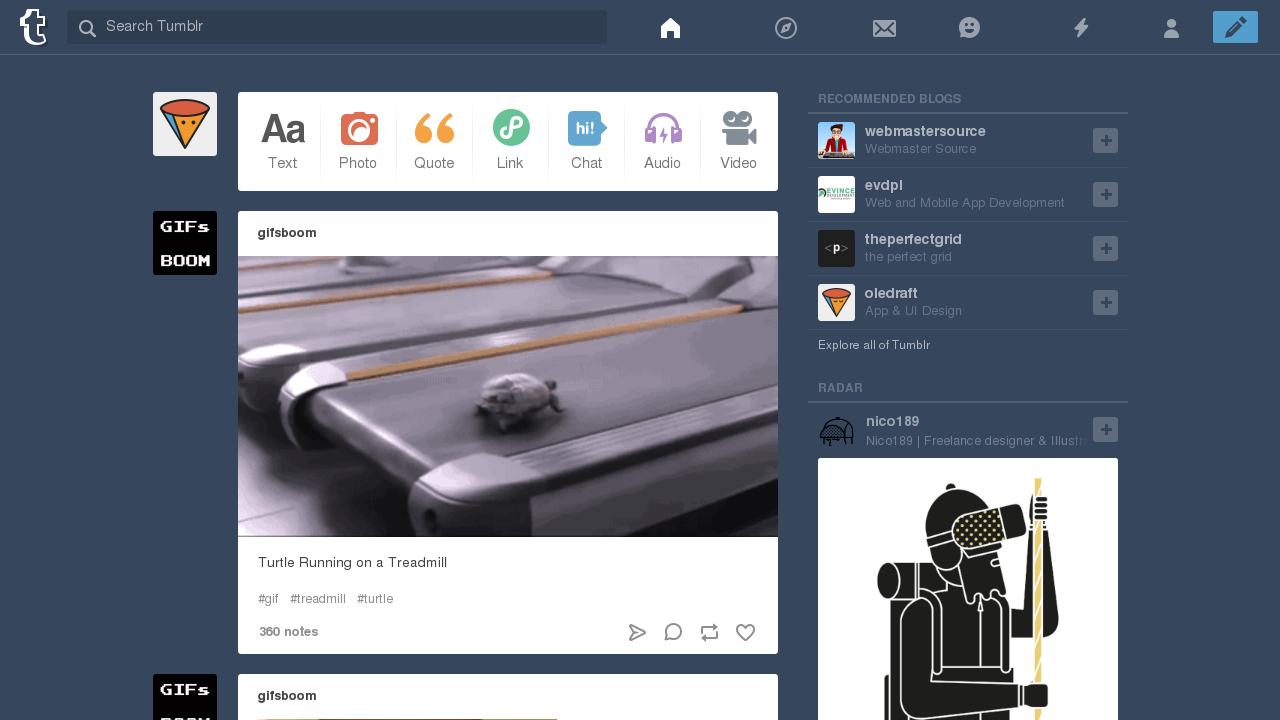The image size is (1280, 720).
Task: Go to the Home dashboard icon
Action: coord(671,28)
